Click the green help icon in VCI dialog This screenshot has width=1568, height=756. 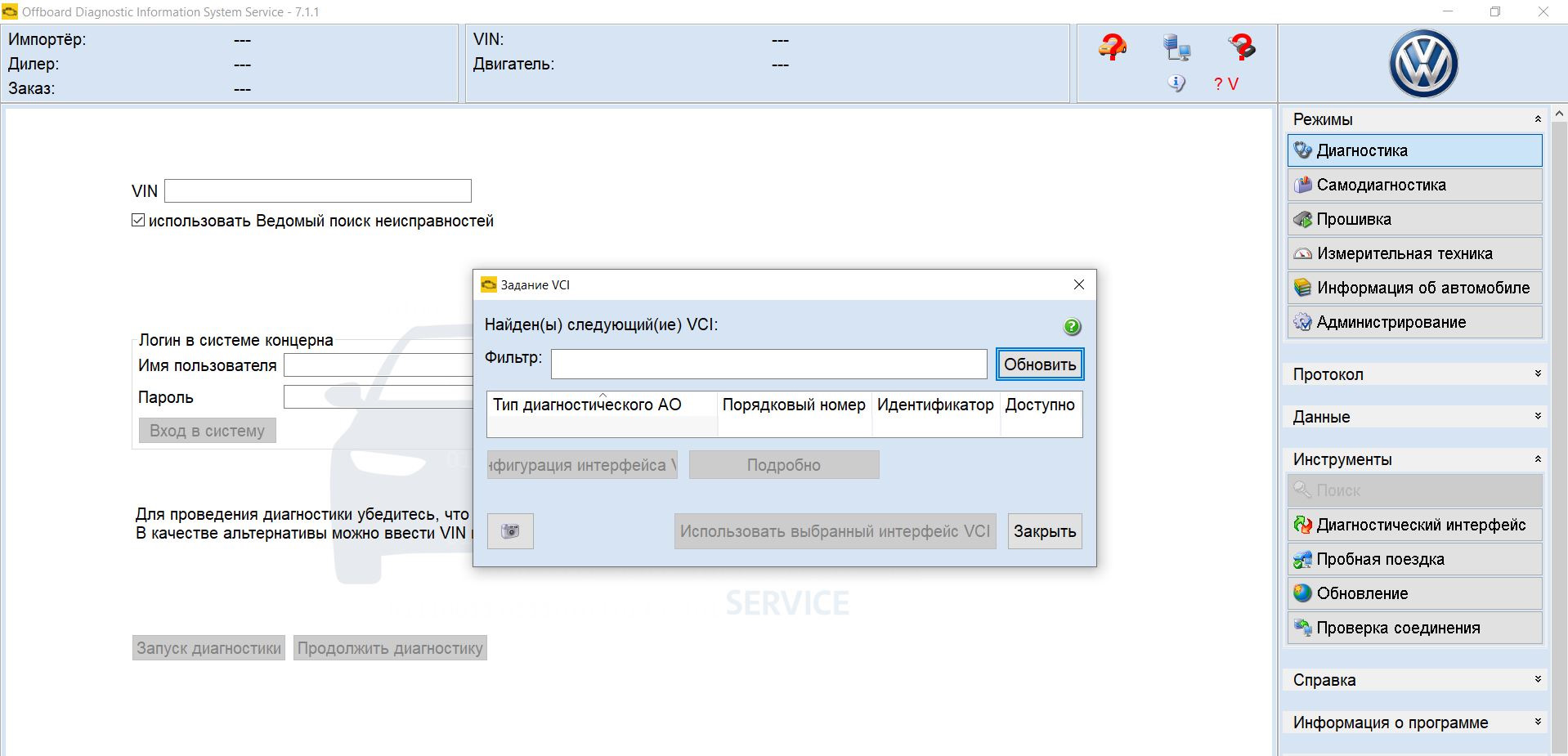click(1071, 326)
